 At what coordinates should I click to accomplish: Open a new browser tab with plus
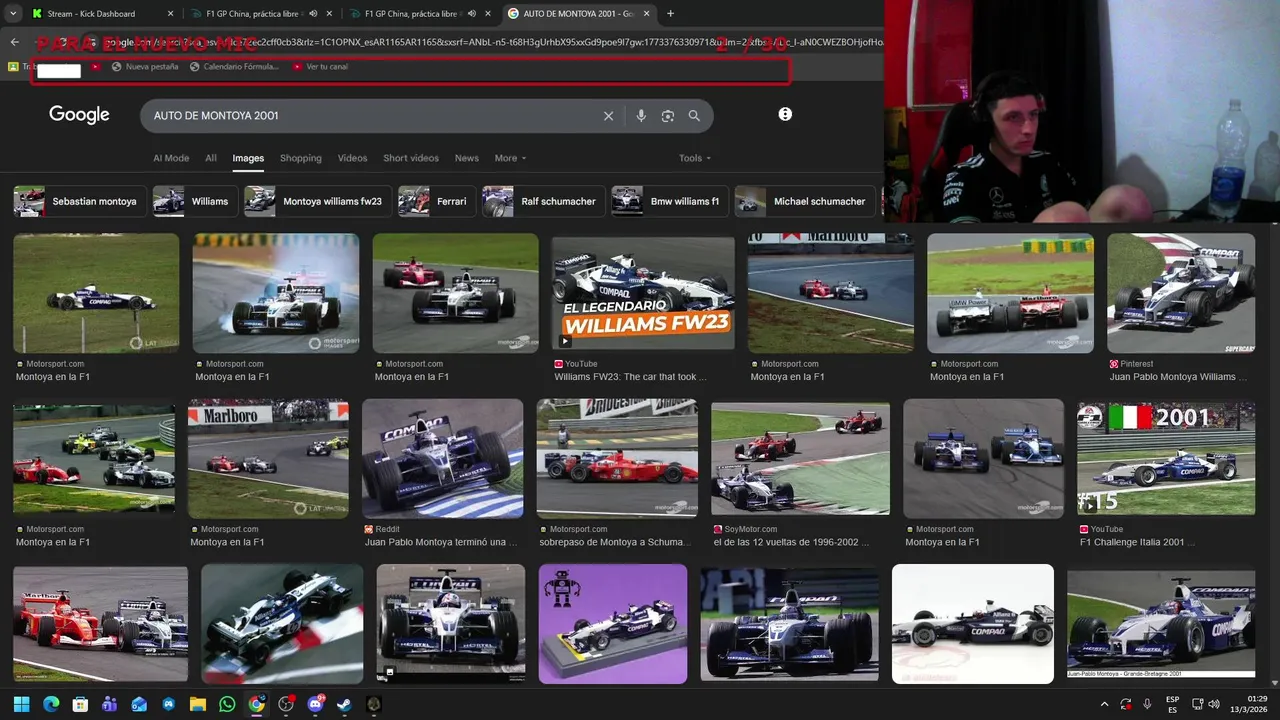coord(670,14)
